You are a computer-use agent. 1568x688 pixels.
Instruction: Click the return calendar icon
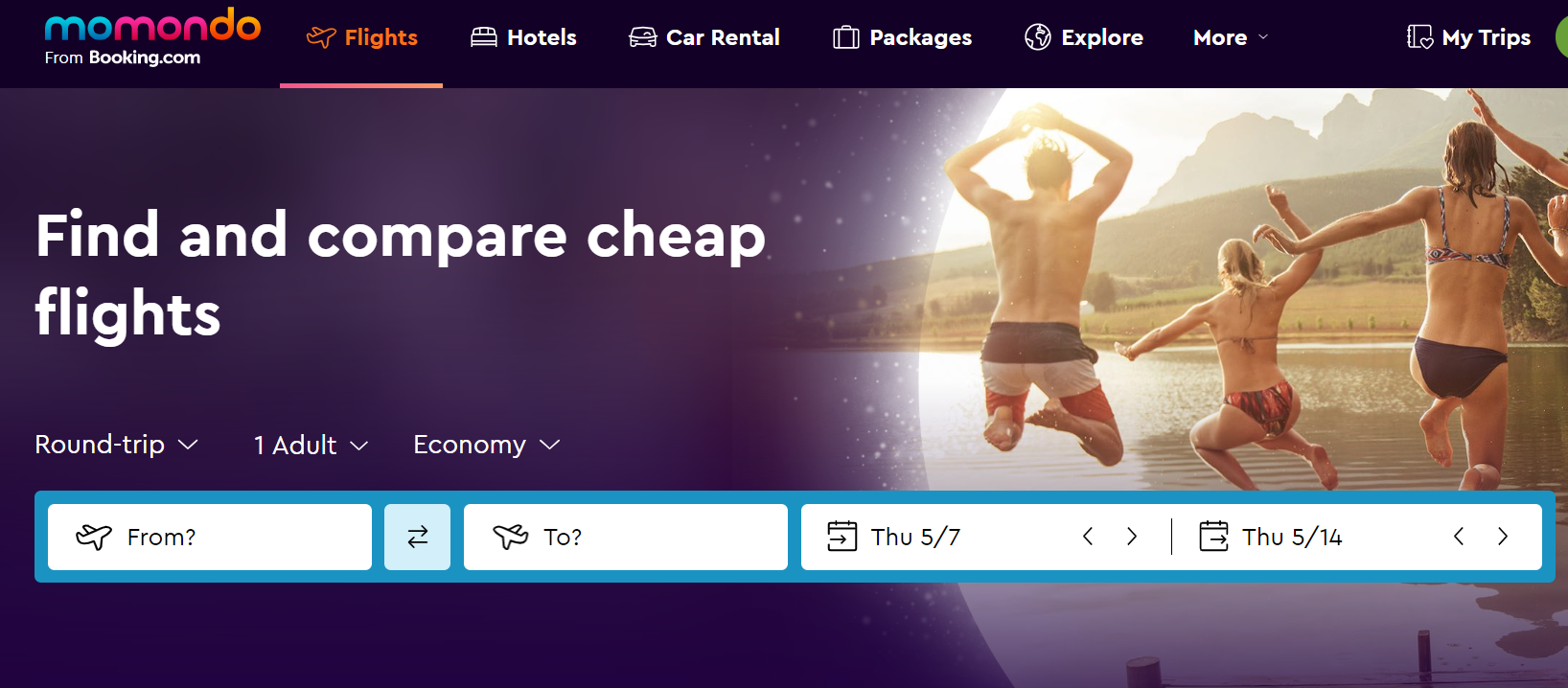point(1213,536)
